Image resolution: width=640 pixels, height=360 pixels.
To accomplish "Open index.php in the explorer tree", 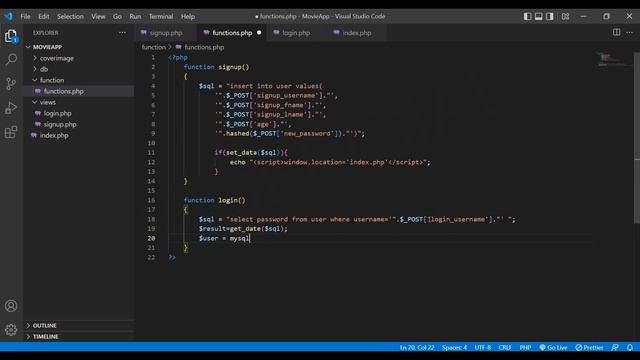I will coord(79,135).
